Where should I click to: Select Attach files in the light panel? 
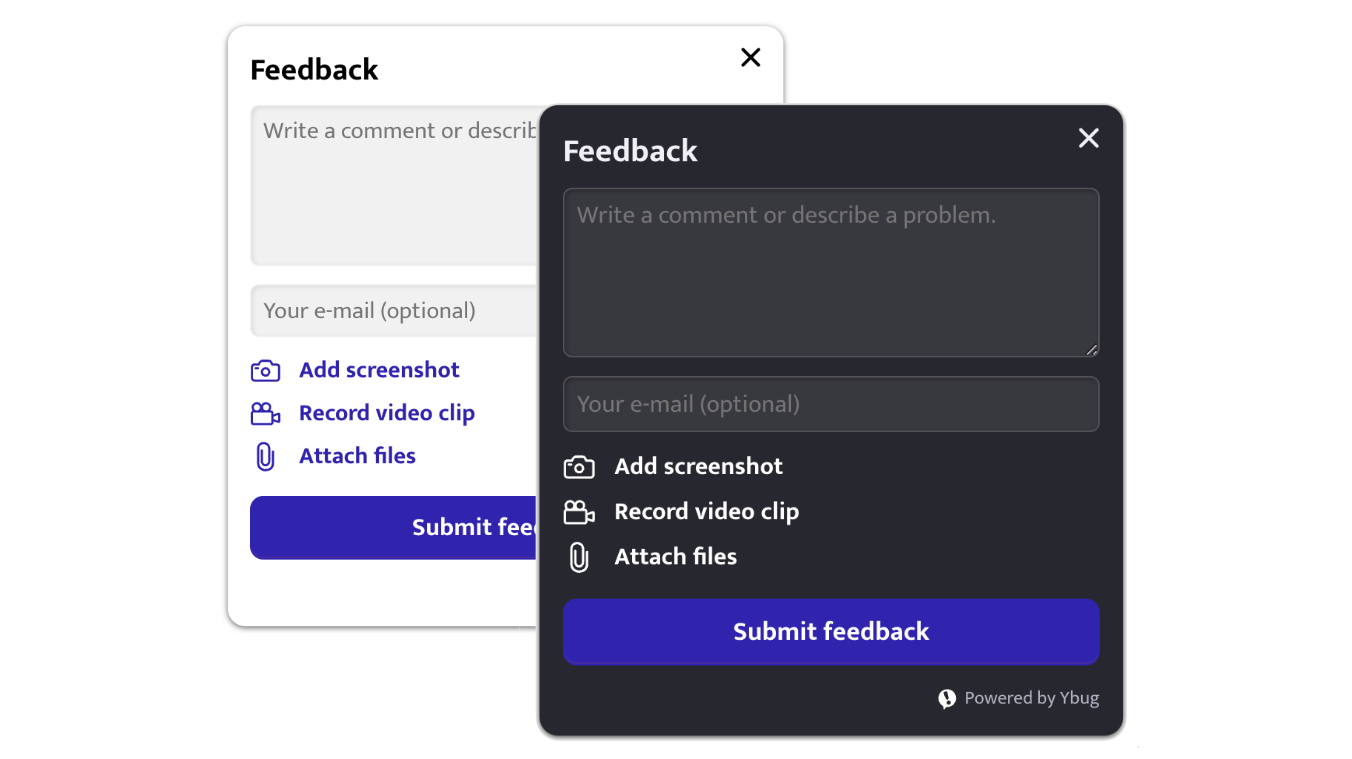[357, 455]
